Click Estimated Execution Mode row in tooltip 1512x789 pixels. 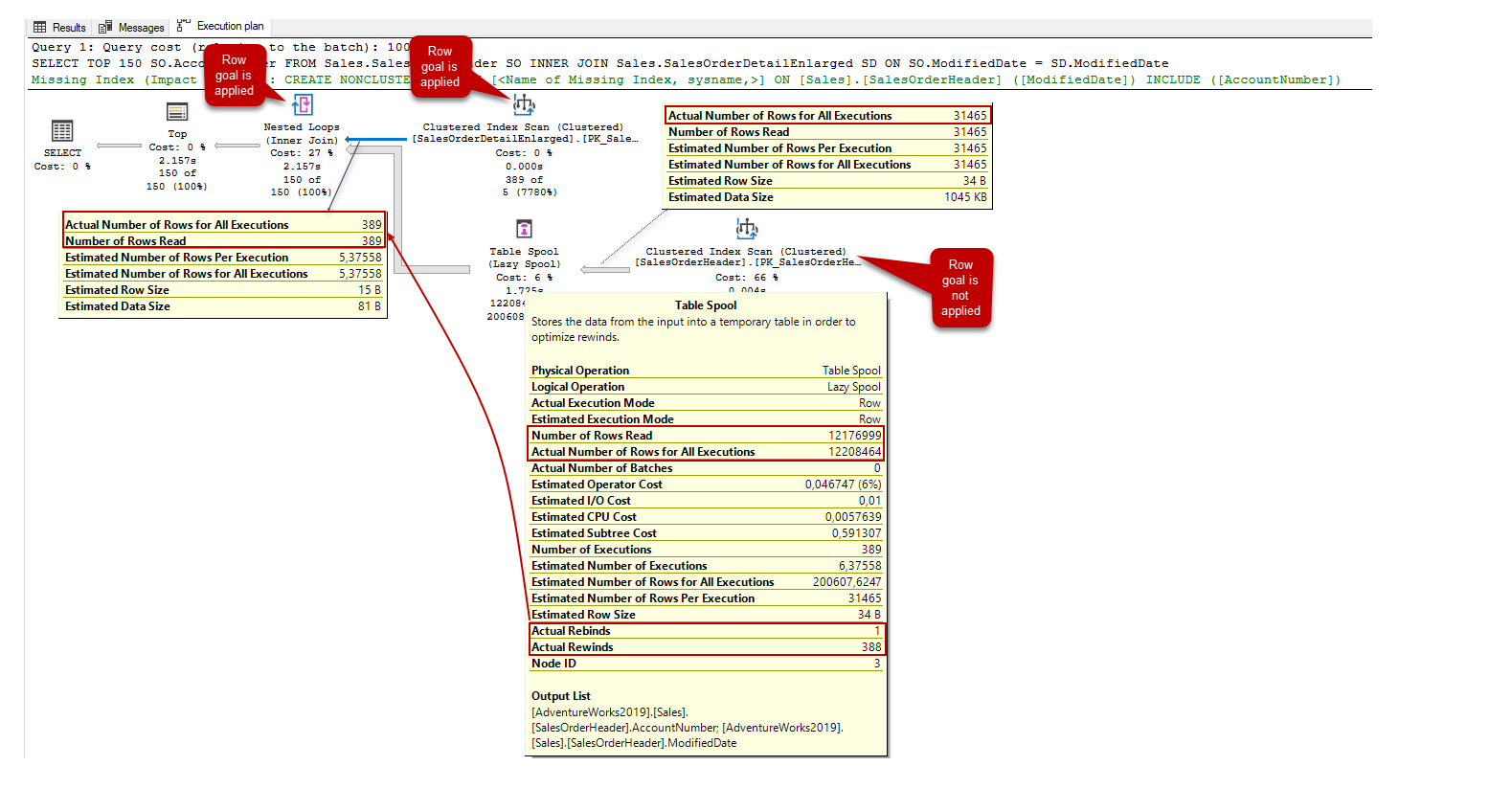(706, 419)
